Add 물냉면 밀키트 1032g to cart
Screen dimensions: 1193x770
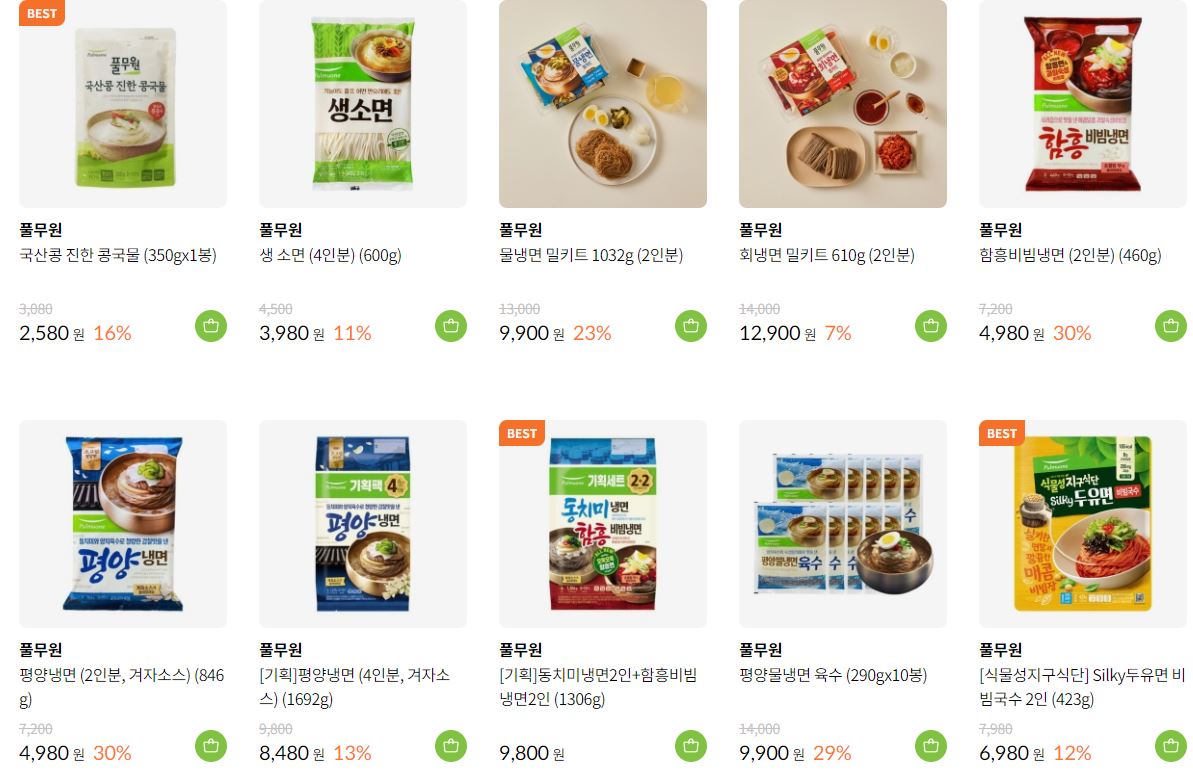click(x=691, y=326)
